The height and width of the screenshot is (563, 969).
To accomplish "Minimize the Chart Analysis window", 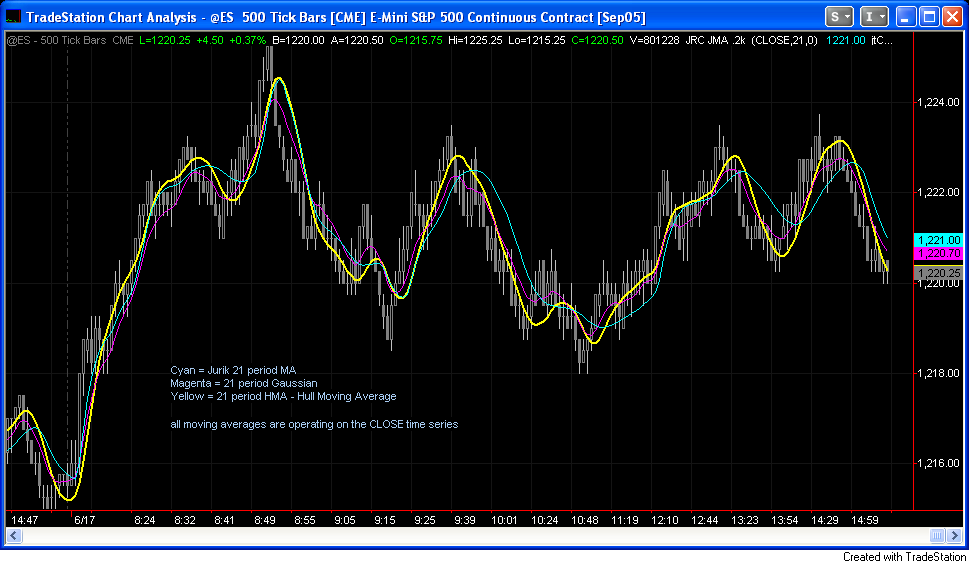I will pyautogui.click(x=906, y=17).
